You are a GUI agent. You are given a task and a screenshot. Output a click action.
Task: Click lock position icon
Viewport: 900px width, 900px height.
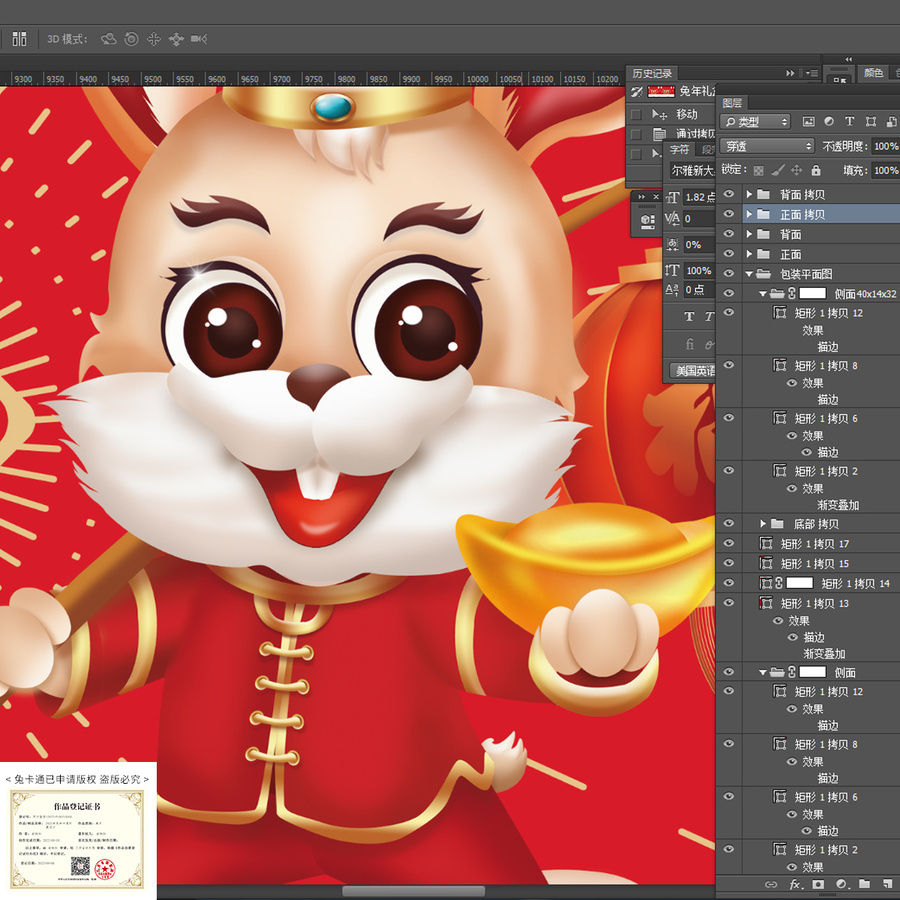tap(797, 170)
